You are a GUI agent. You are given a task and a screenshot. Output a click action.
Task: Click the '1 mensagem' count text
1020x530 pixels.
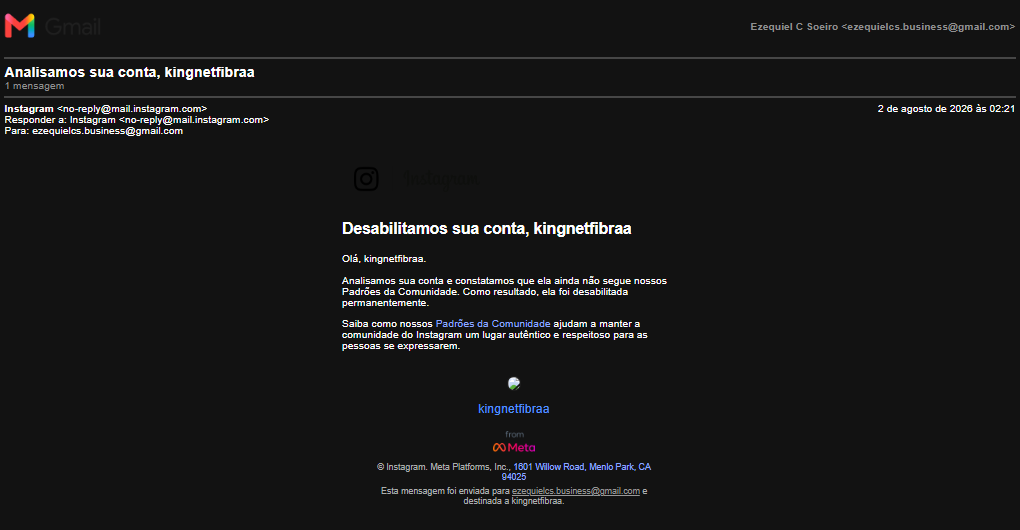[34, 86]
